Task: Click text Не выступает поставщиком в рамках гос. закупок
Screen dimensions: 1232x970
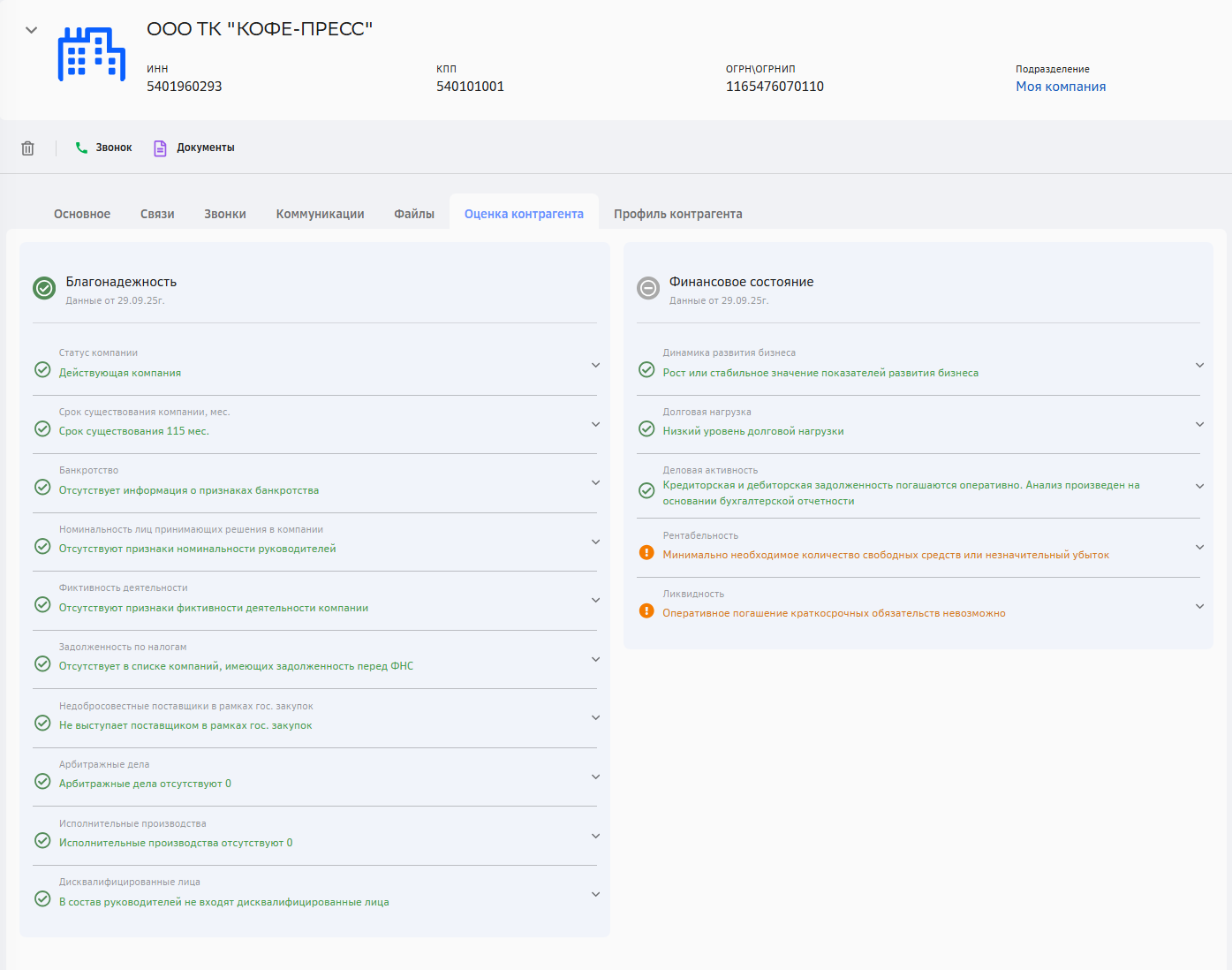Action: point(185,725)
